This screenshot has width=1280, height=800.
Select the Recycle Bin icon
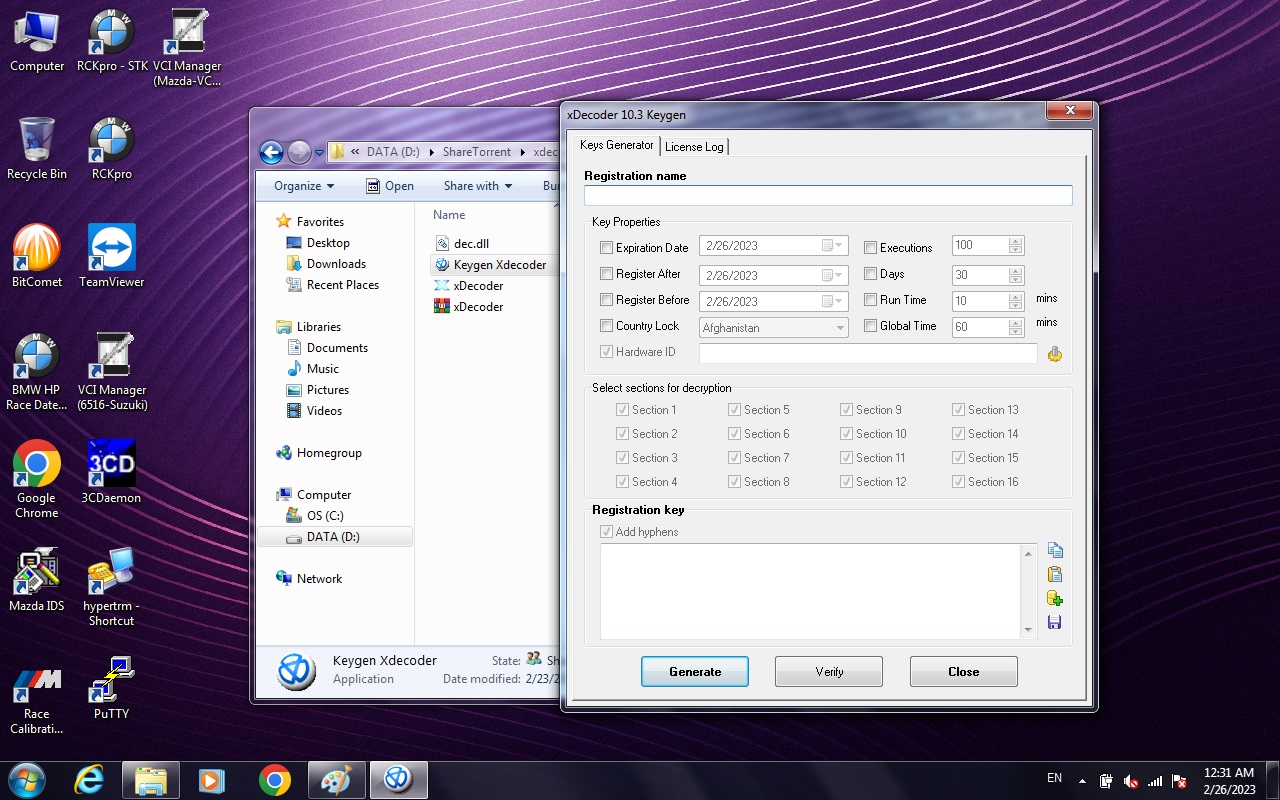(37, 149)
